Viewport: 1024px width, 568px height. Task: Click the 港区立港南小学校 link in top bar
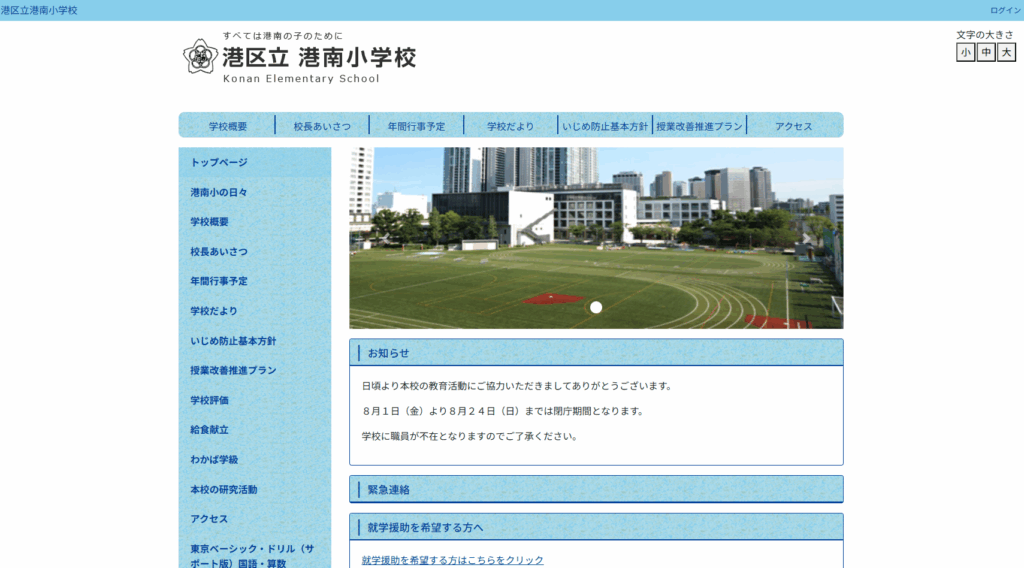pyautogui.click(x=39, y=10)
